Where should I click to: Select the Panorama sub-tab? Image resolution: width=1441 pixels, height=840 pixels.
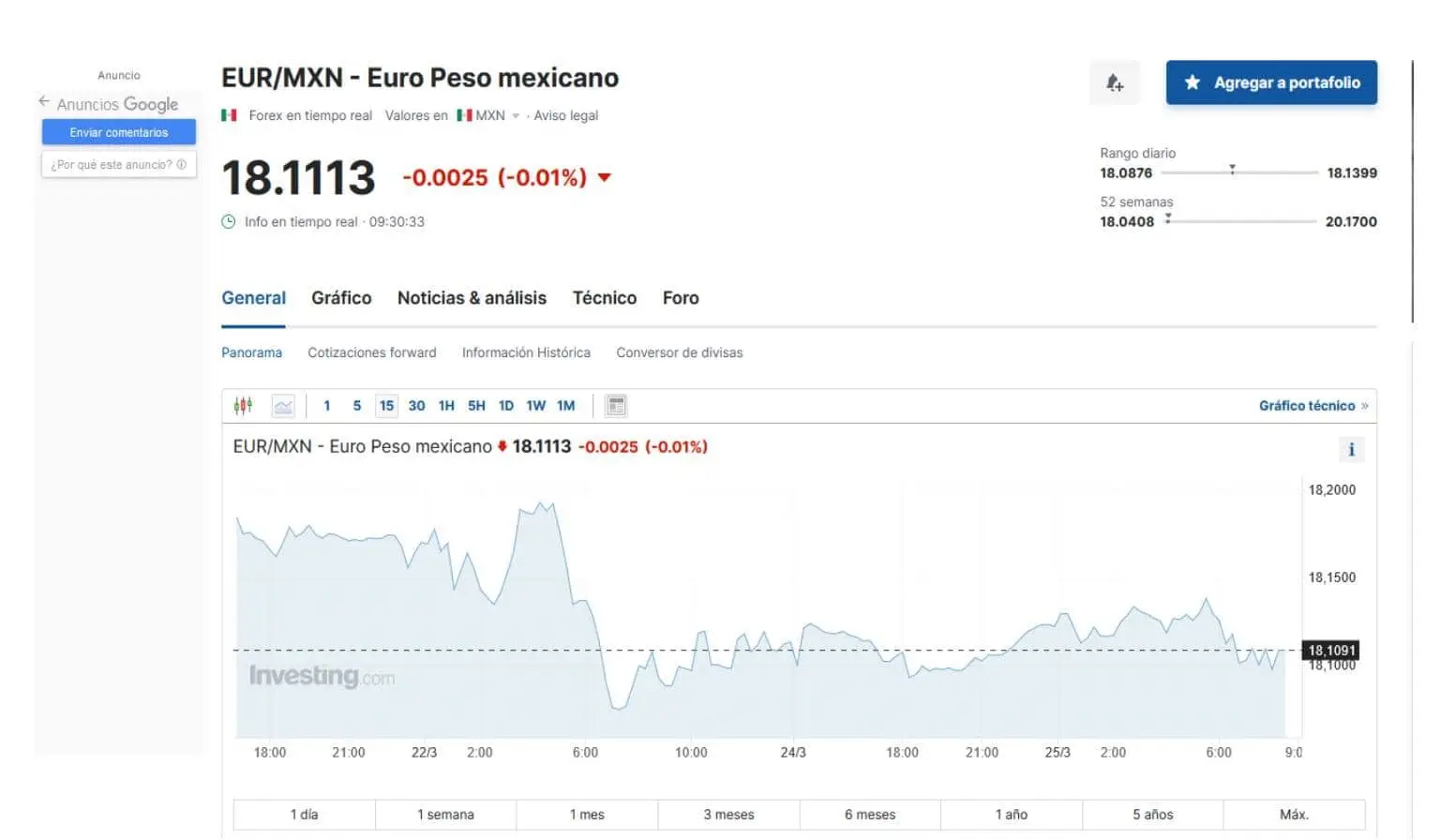(x=251, y=352)
